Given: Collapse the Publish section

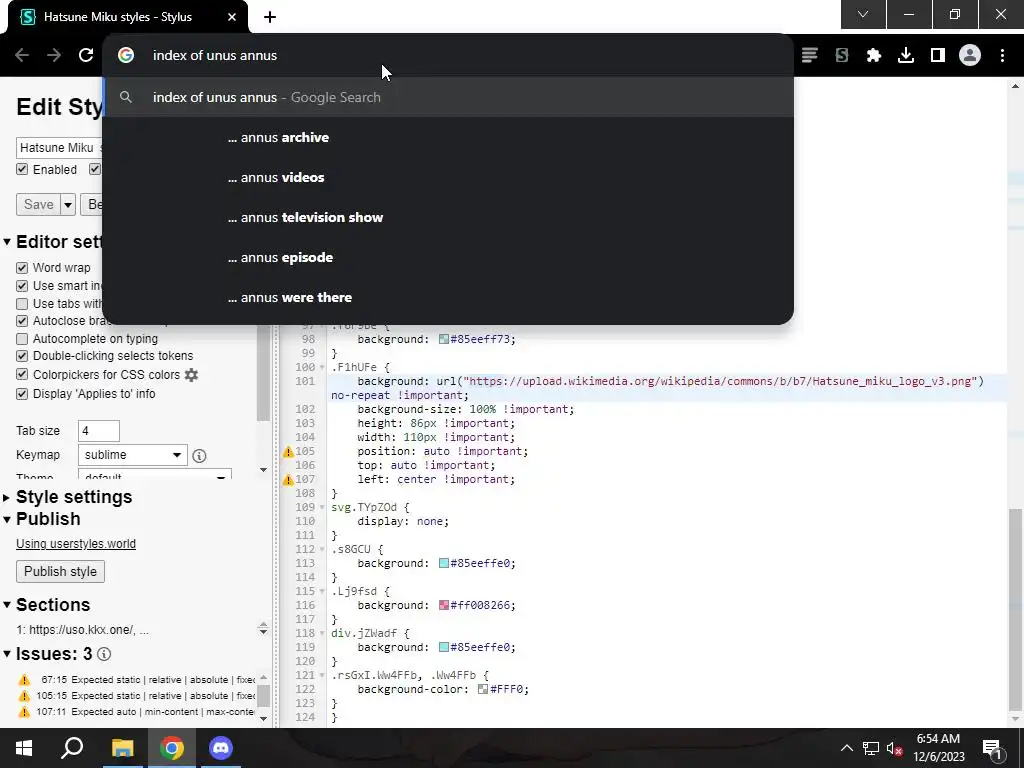Looking at the screenshot, I should tap(7, 519).
